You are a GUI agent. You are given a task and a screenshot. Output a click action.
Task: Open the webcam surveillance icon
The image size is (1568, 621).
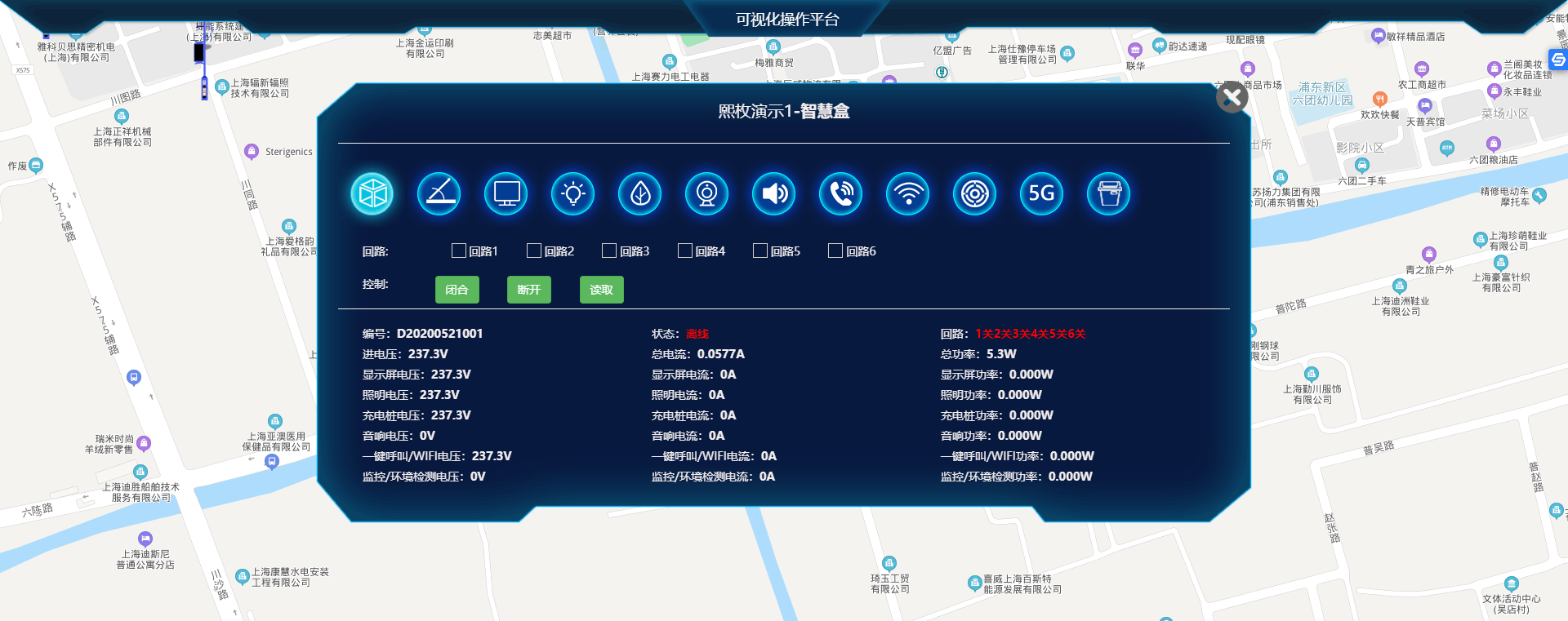(x=707, y=194)
